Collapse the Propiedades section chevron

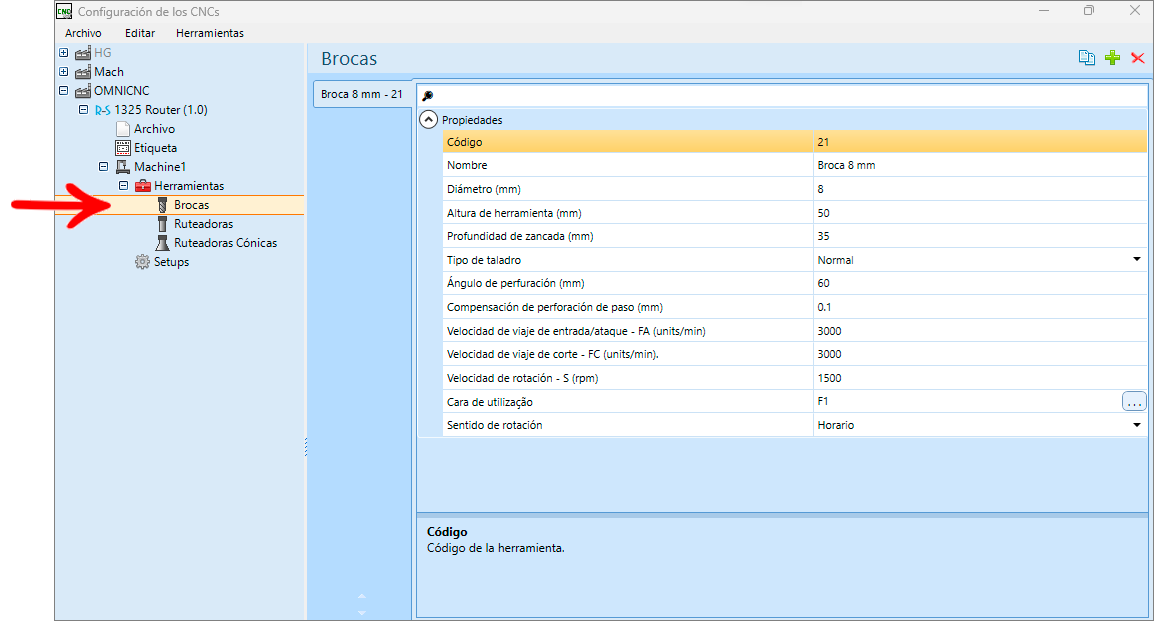coord(428,119)
